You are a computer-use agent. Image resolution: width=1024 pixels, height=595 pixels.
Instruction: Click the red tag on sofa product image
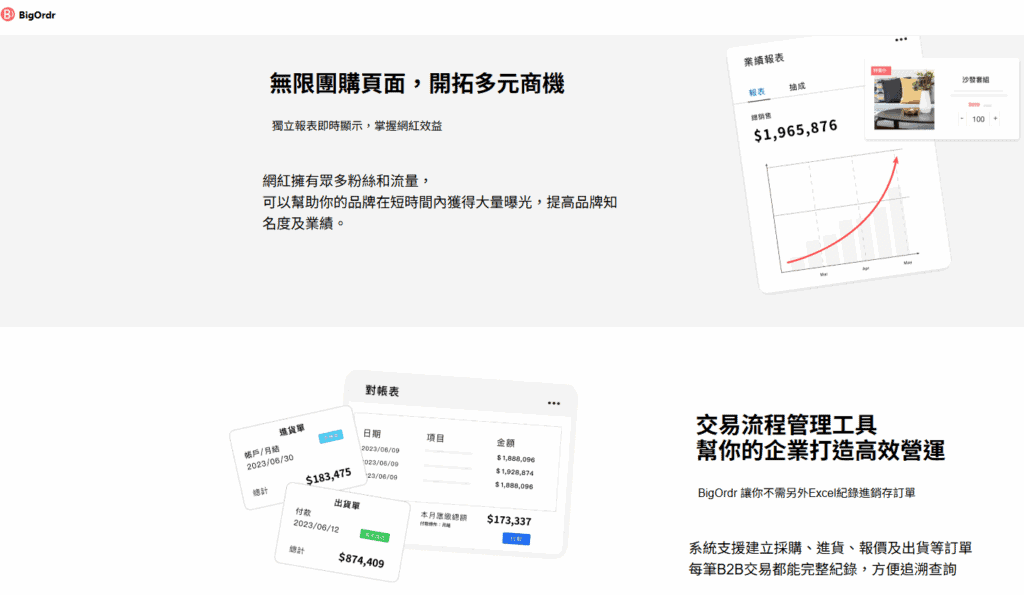point(881,71)
